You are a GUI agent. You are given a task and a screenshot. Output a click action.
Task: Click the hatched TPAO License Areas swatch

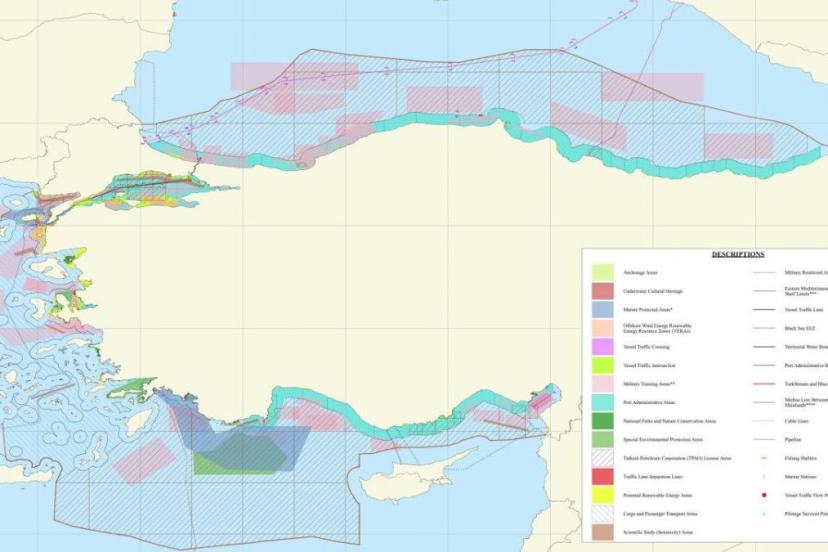(602, 458)
